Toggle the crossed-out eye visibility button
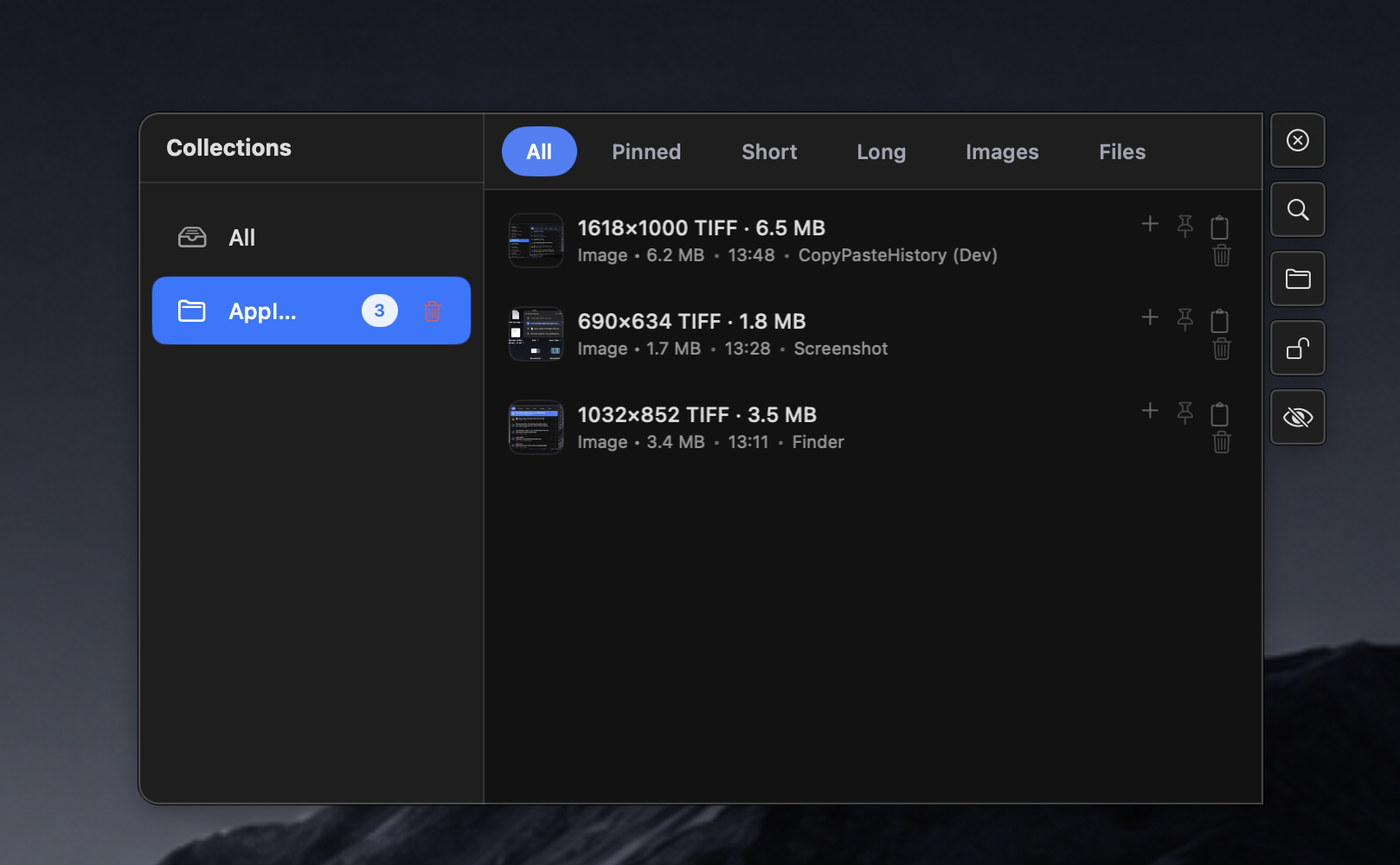 tap(1298, 416)
